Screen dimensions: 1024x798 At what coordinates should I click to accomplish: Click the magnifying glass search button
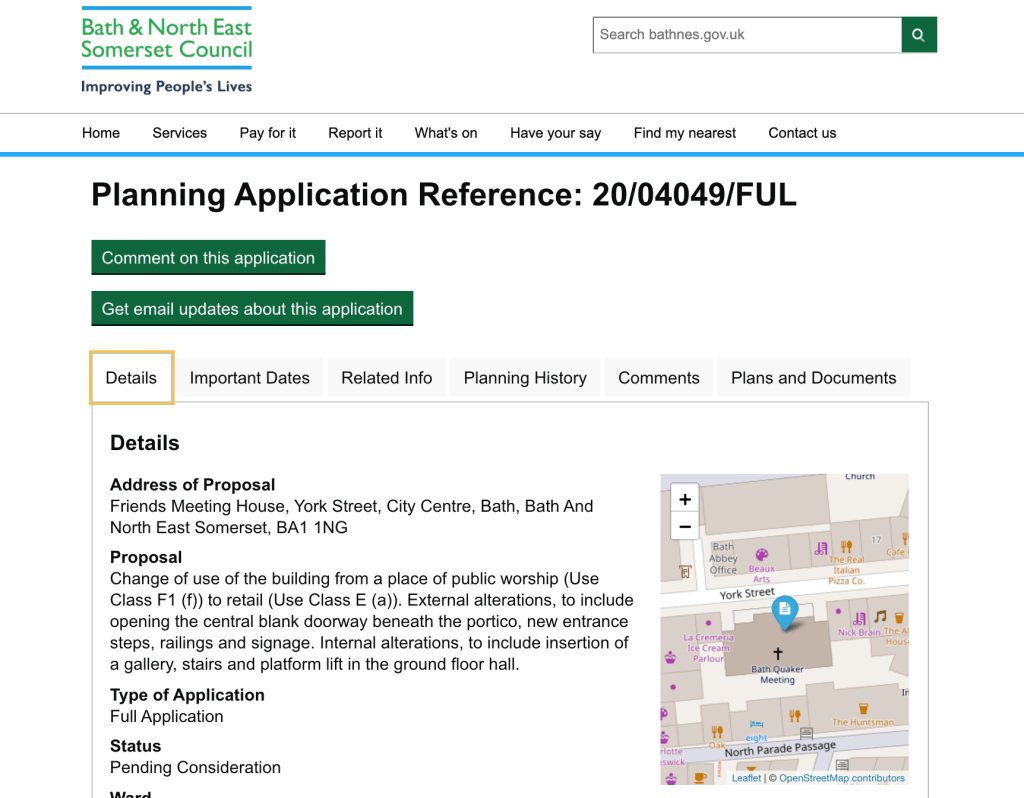tap(919, 35)
